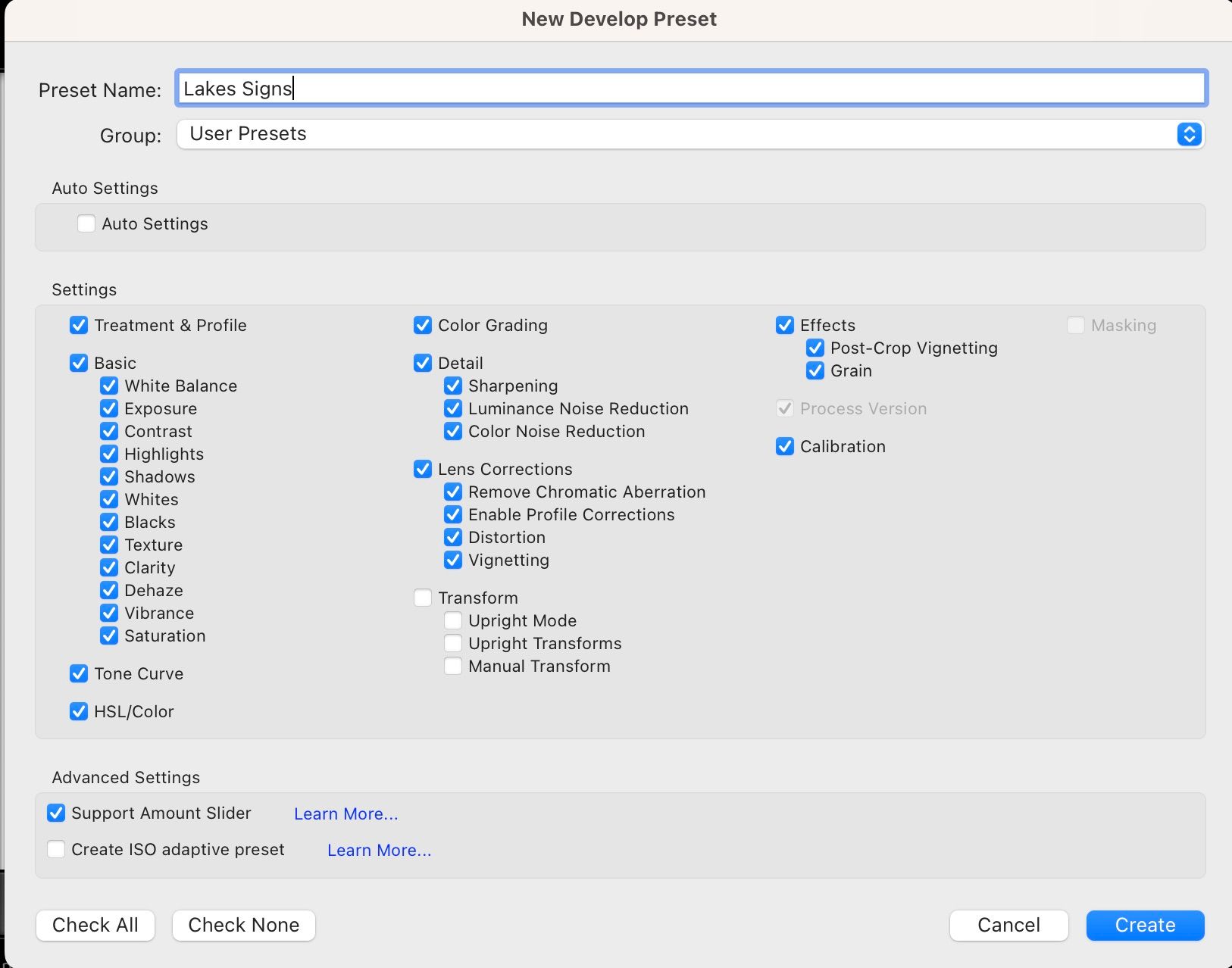This screenshot has width=1232, height=968.
Task: Enable the Auto Settings checkbox
Action: click(x=86, y=224)
